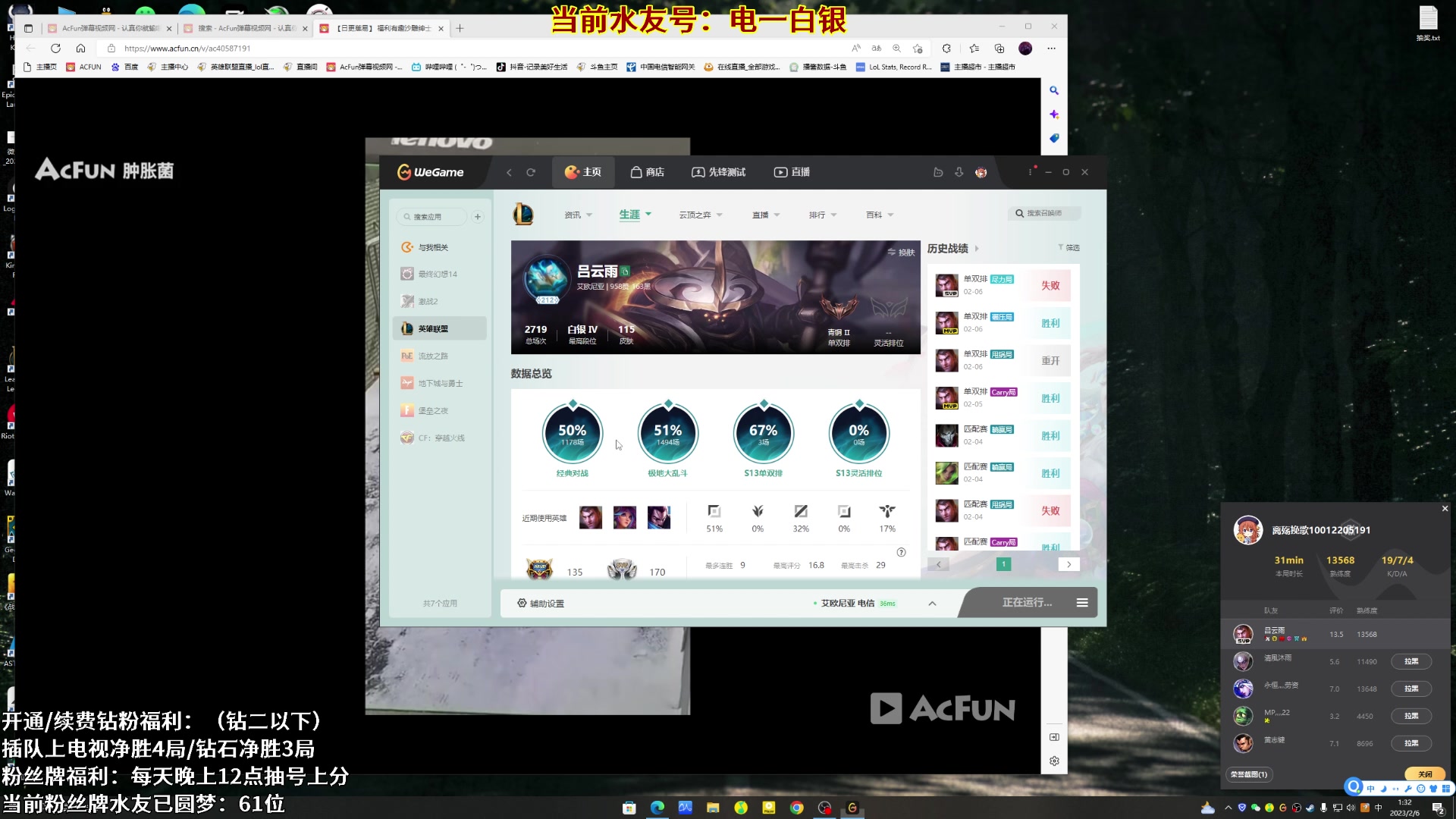Select 最终幻想14 in the sidebar

(440, 274)
